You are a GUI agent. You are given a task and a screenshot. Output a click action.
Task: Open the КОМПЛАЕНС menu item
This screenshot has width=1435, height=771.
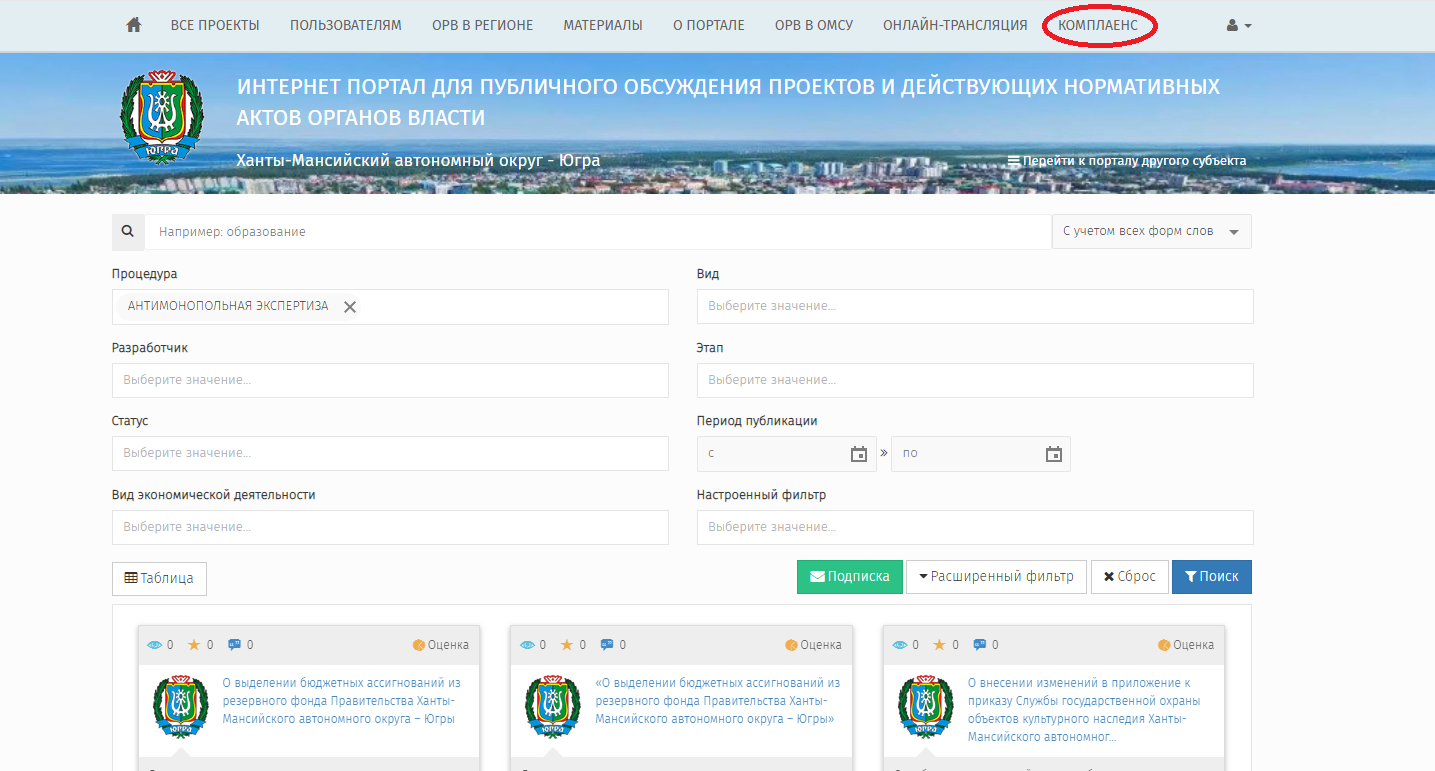pos(1098,25)
